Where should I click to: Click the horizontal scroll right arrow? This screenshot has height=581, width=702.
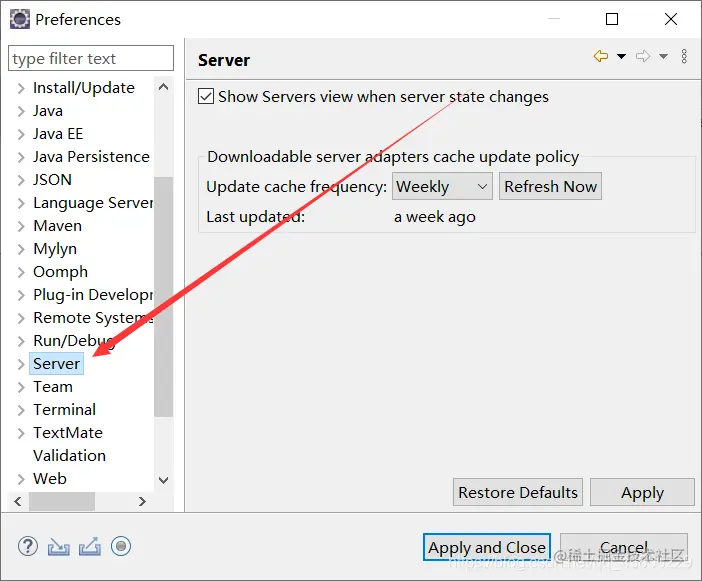point(142,501)
